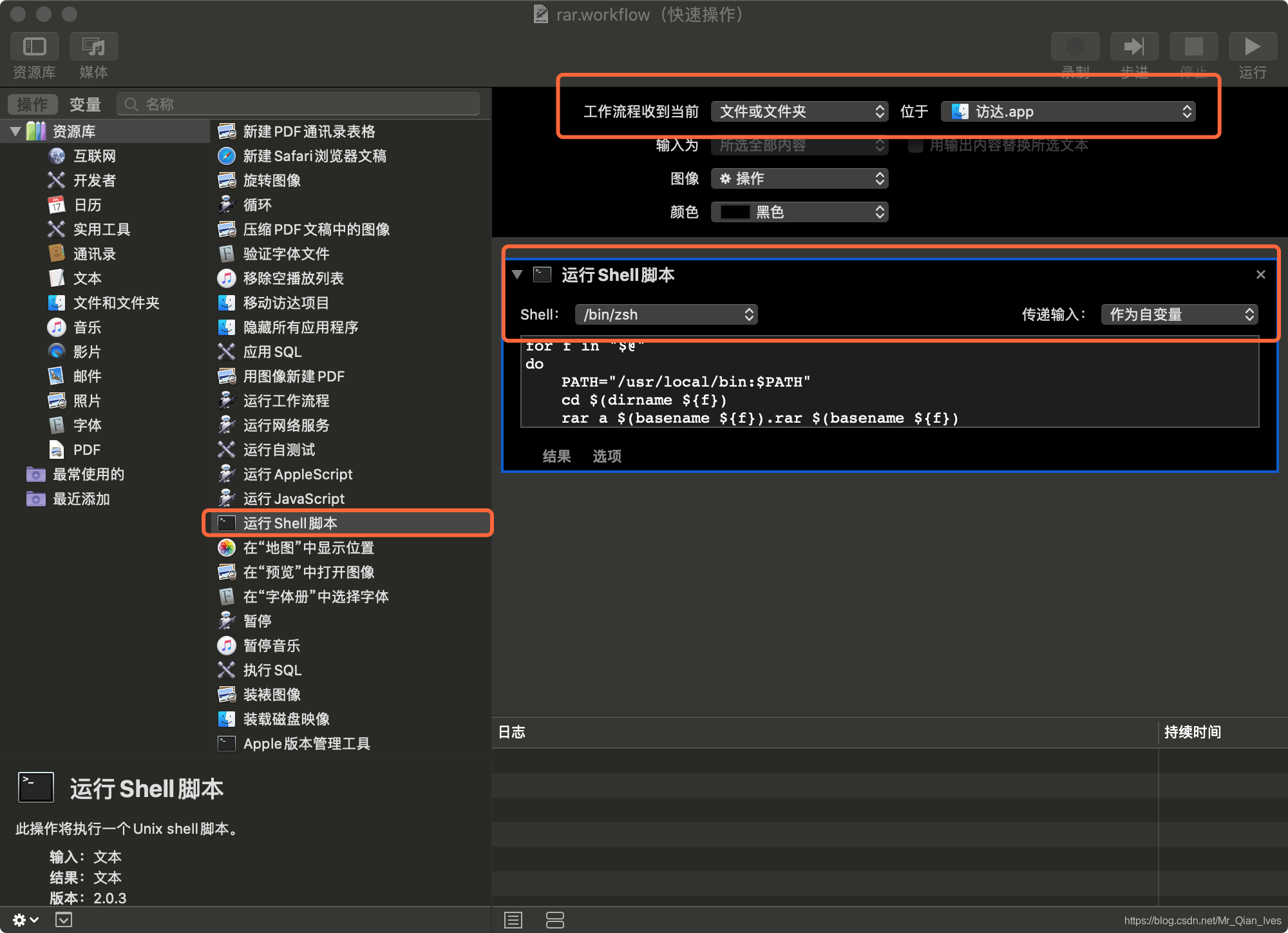
Task: Select the PDF category
Action: click(86, 450)
